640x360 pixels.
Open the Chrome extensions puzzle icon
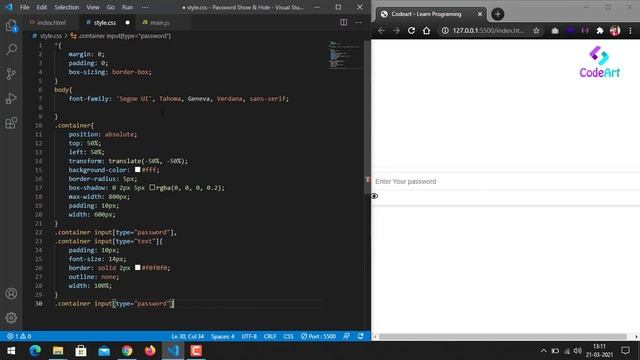[600, 31]
